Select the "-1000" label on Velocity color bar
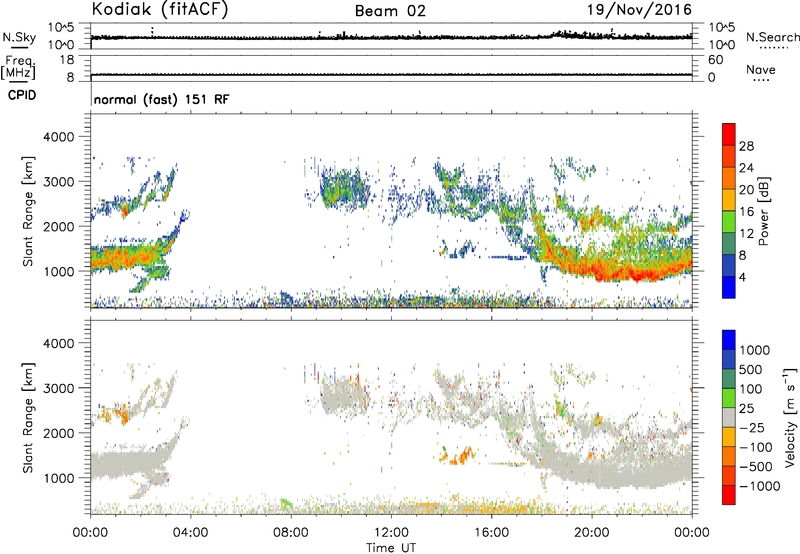 point(759,486)
